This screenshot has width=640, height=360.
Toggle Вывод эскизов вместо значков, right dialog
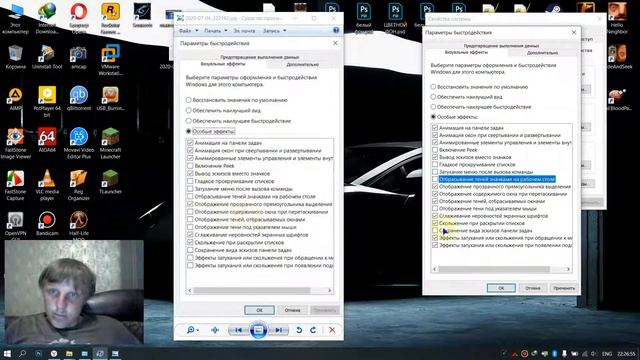click(435, 157)
